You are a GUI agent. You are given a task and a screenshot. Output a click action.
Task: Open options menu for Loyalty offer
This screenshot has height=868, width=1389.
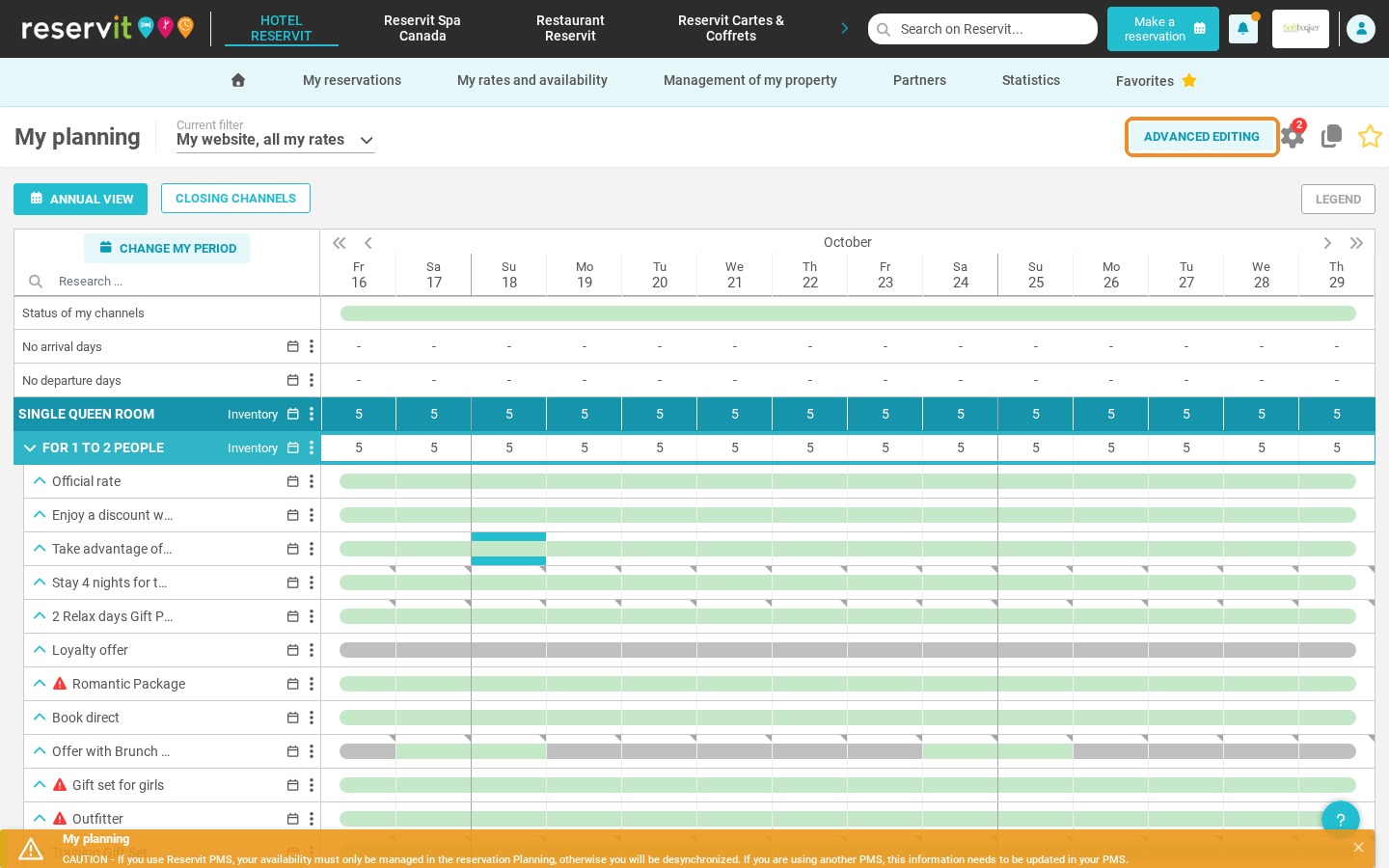click(x=312, y=650)
